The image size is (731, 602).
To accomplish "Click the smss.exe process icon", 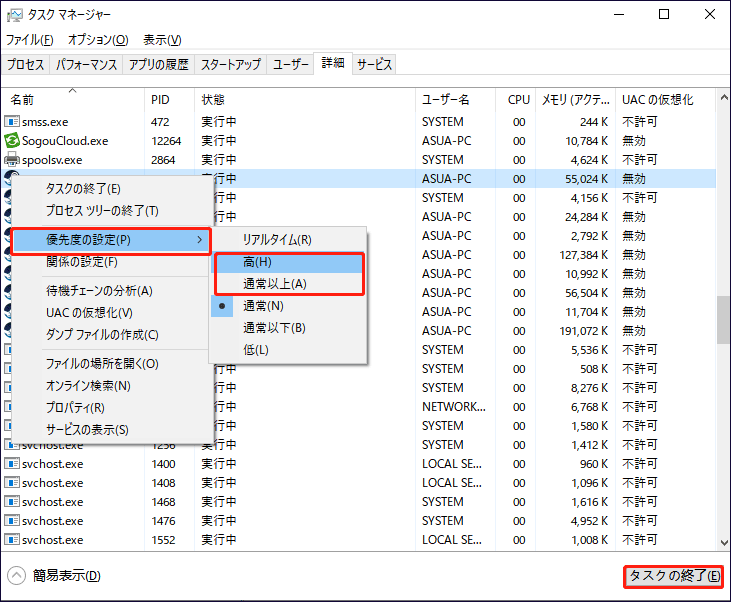I will (x=12, y=122).
